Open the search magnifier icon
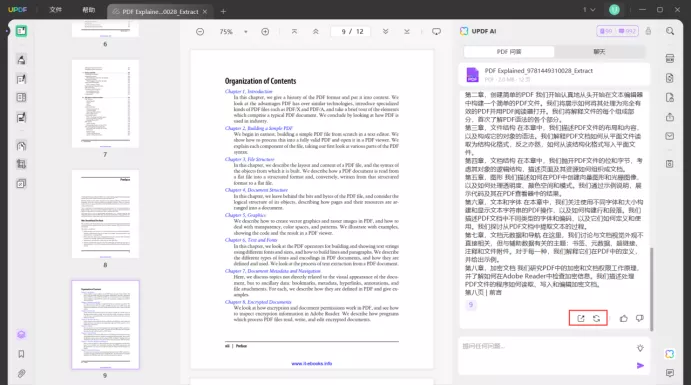Image resolution: width=691 pixels, height=386 pixels. [670, 31]
